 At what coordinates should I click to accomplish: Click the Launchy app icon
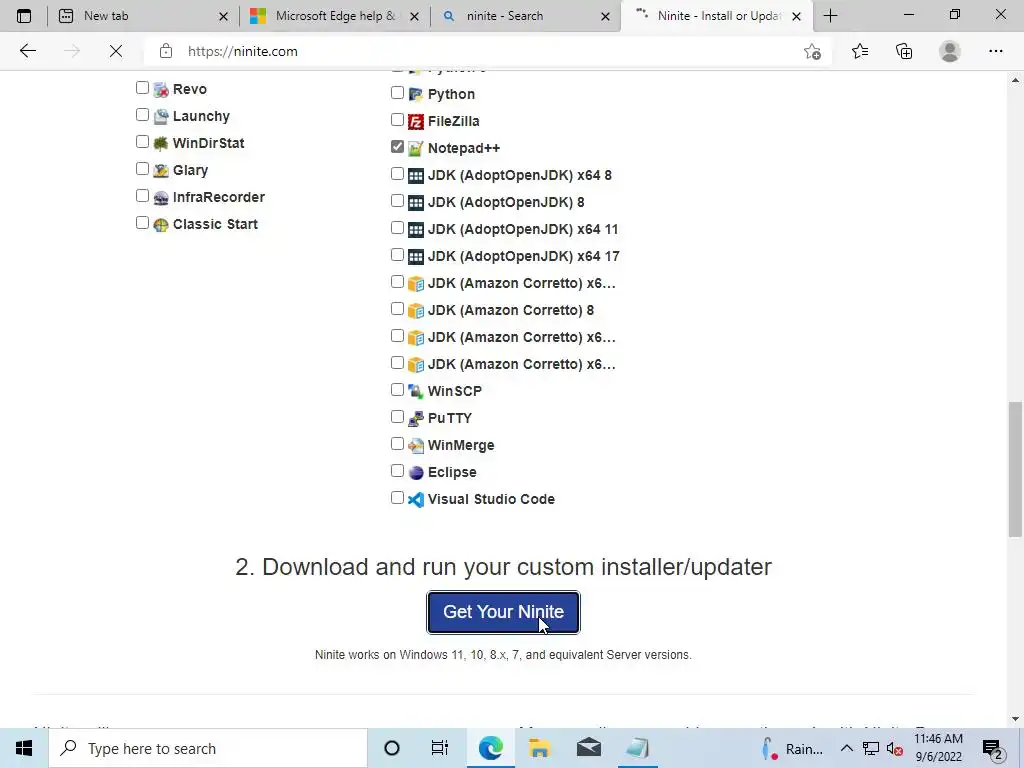click(x=161, y=117)
